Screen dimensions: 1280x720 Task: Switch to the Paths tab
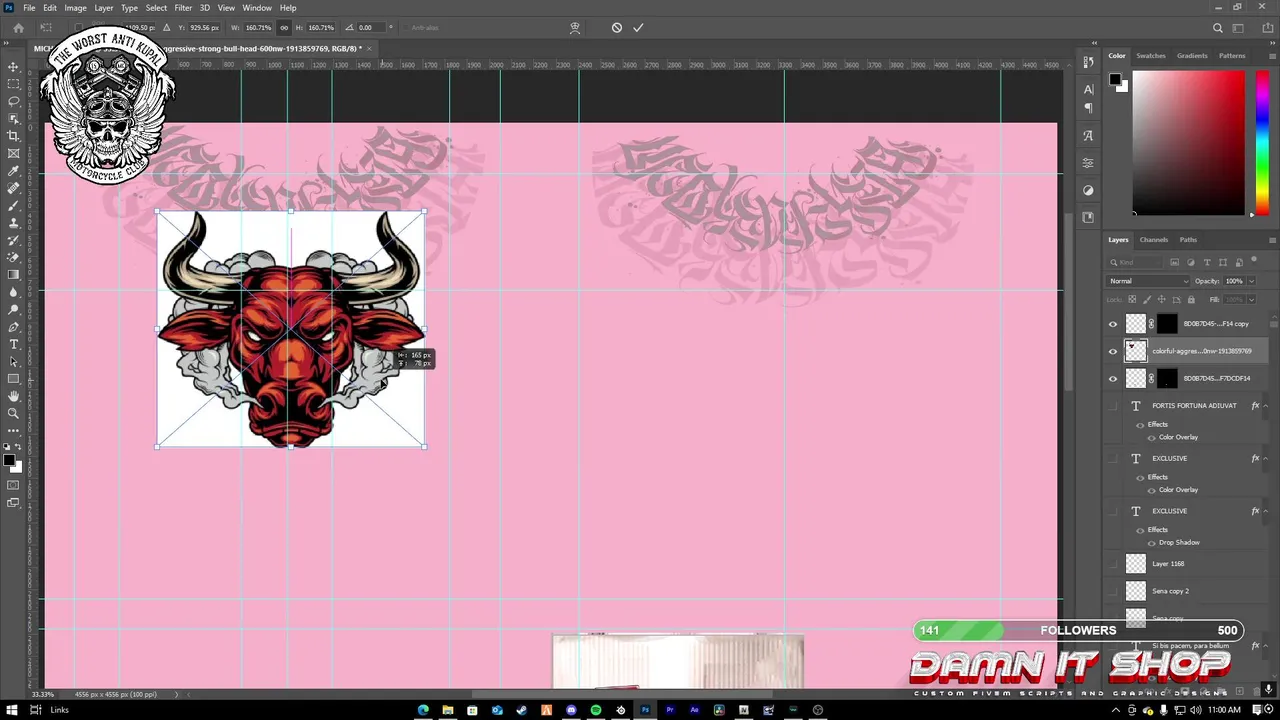[x=1188, y=240]
